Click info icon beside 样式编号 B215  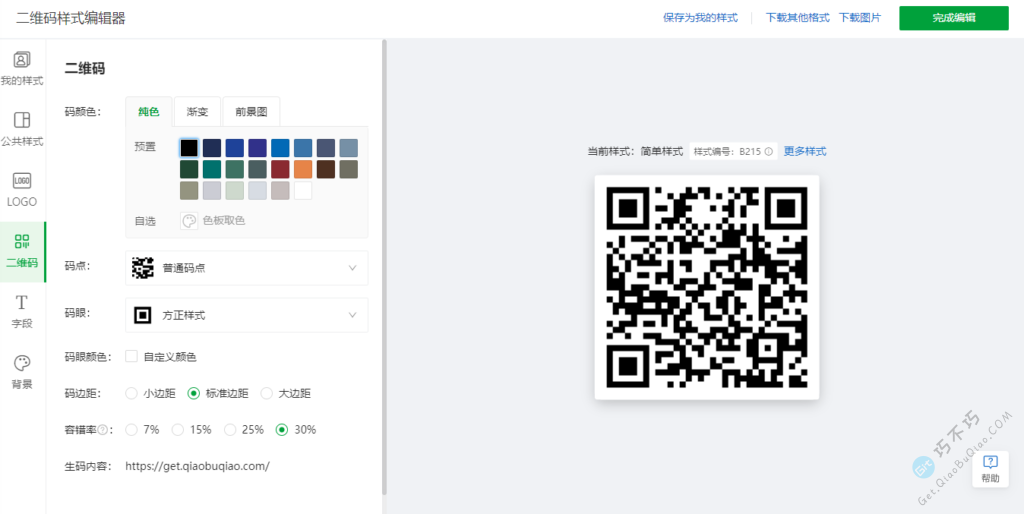(x=769, y=152)
